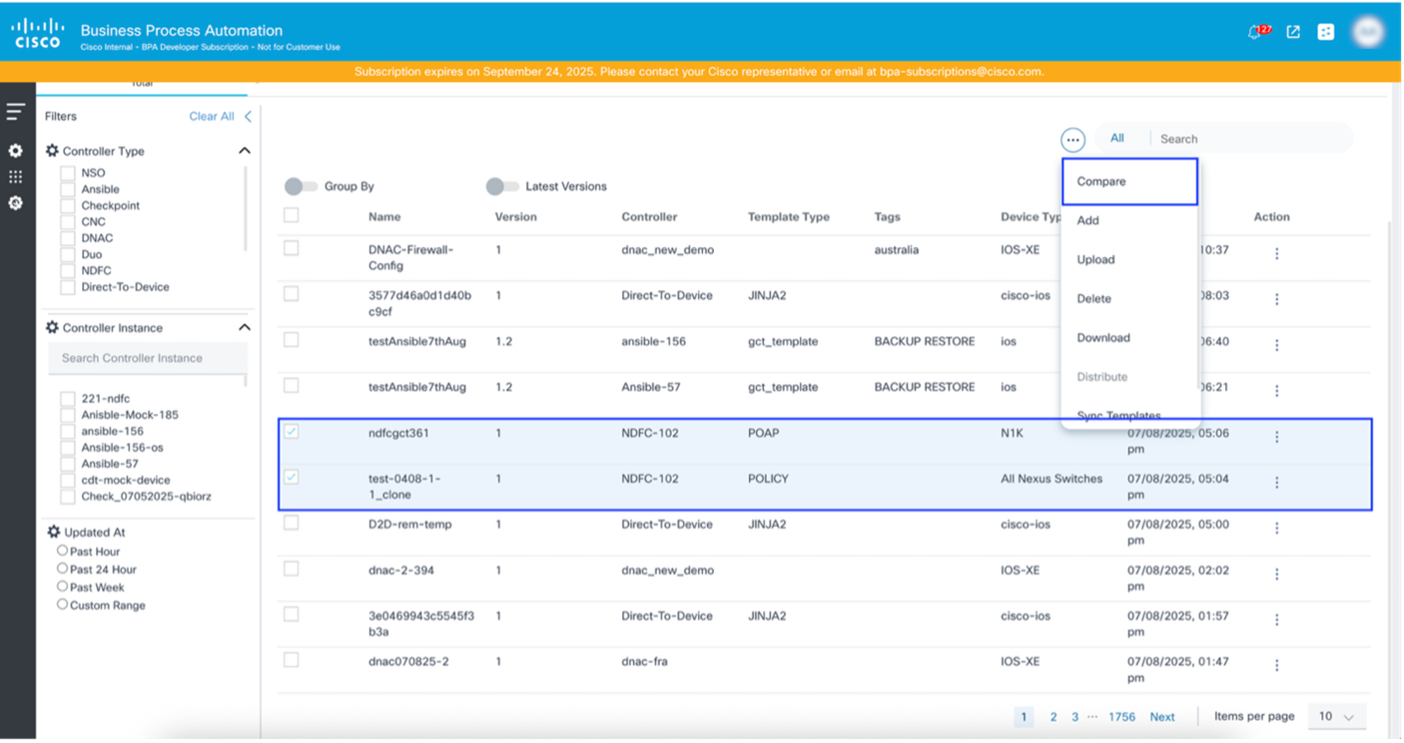Click the Template Type column header

[x=789, y=217]
